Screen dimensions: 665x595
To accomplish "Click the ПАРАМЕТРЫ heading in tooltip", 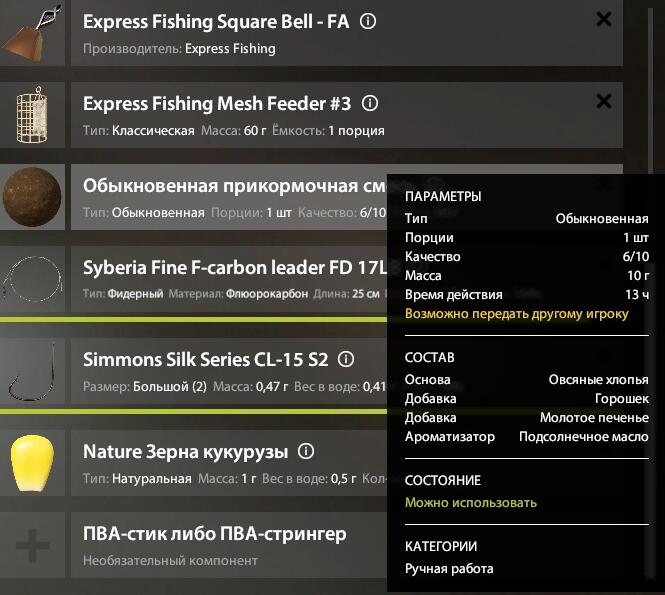I will coord(443,196).
